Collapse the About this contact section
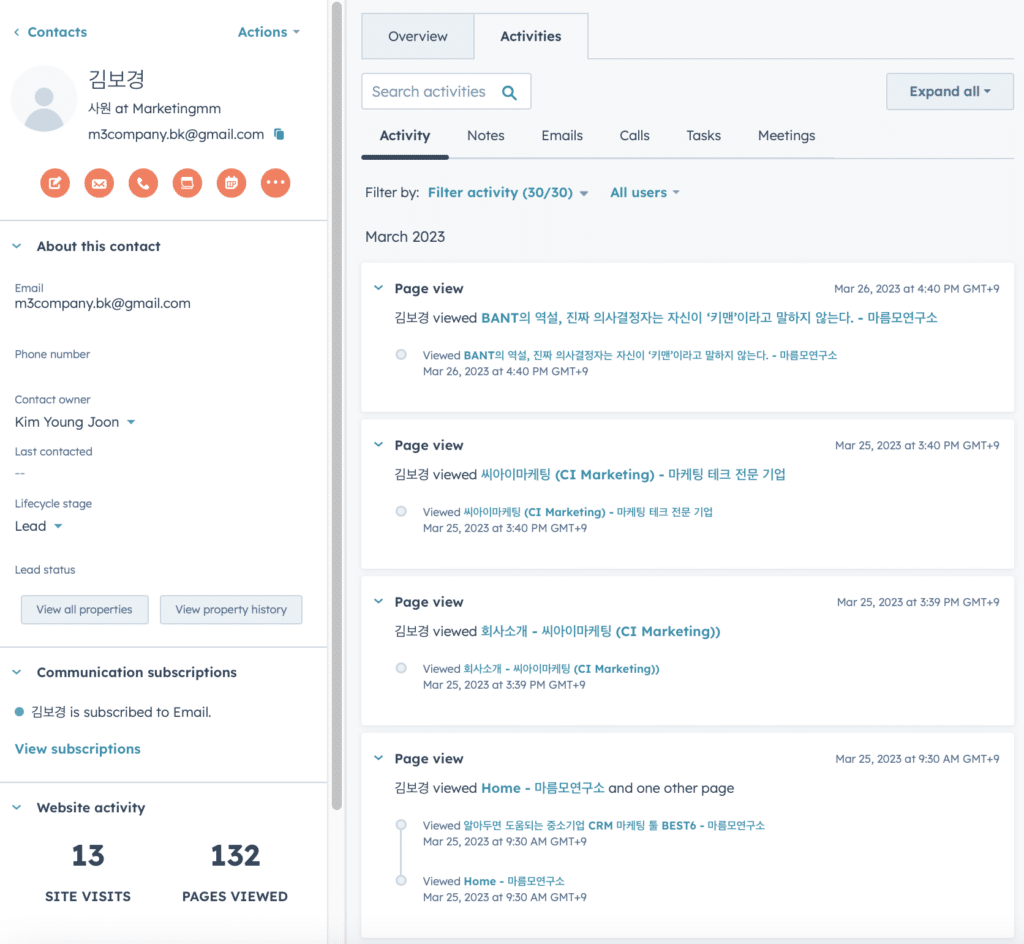This screenshot has width=1024, height=944. pyautogui.click(x=17, y=246)
